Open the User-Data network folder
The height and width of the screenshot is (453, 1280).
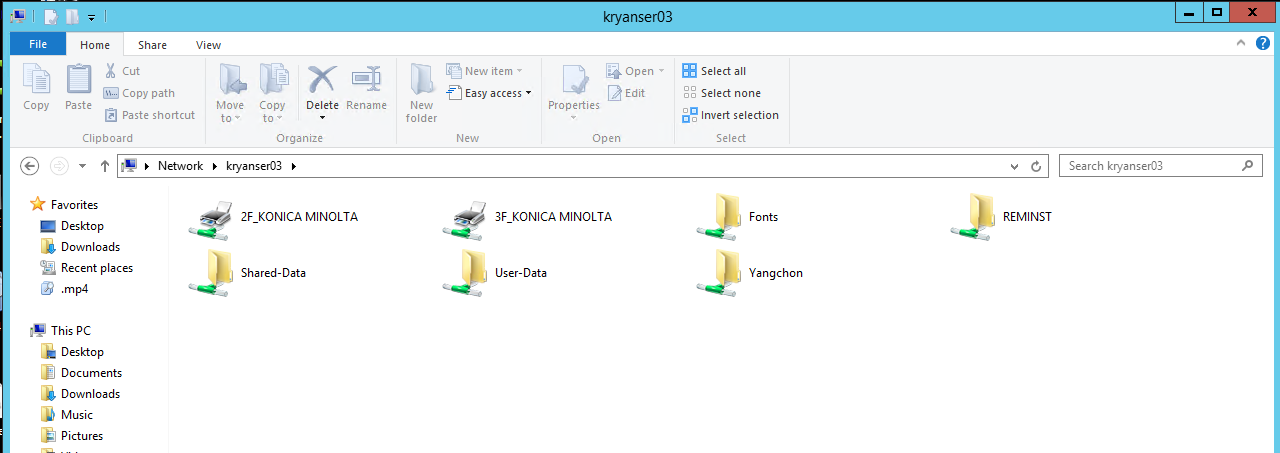coord(495,273)
